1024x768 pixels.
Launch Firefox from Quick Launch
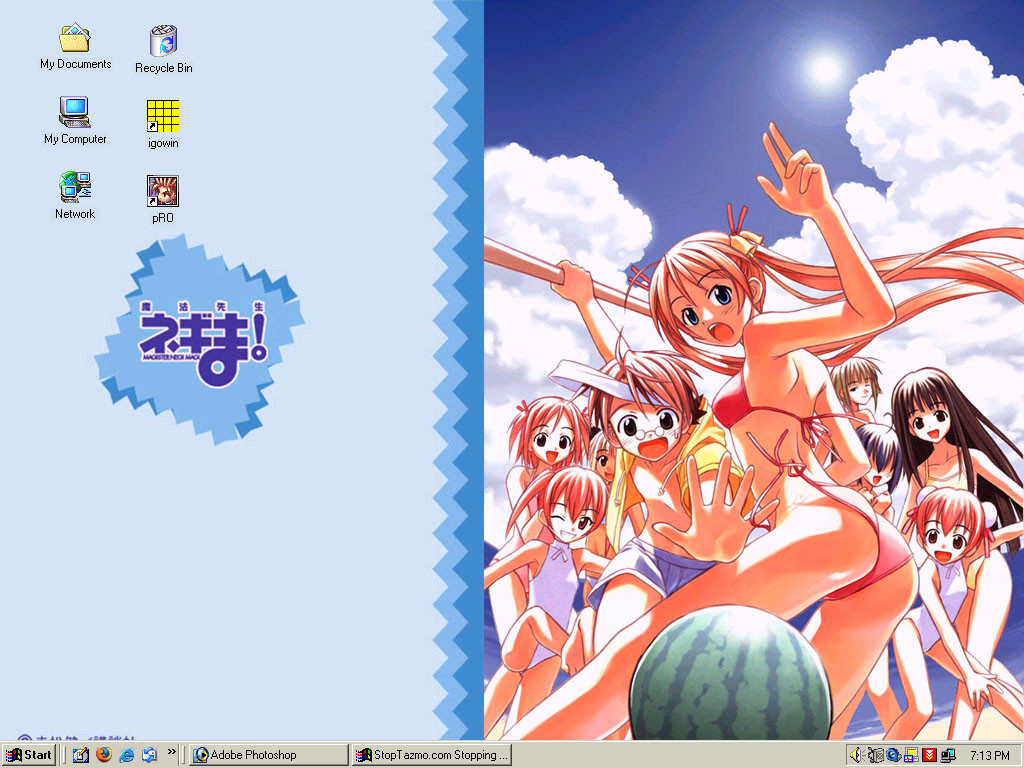click(104, 755)
